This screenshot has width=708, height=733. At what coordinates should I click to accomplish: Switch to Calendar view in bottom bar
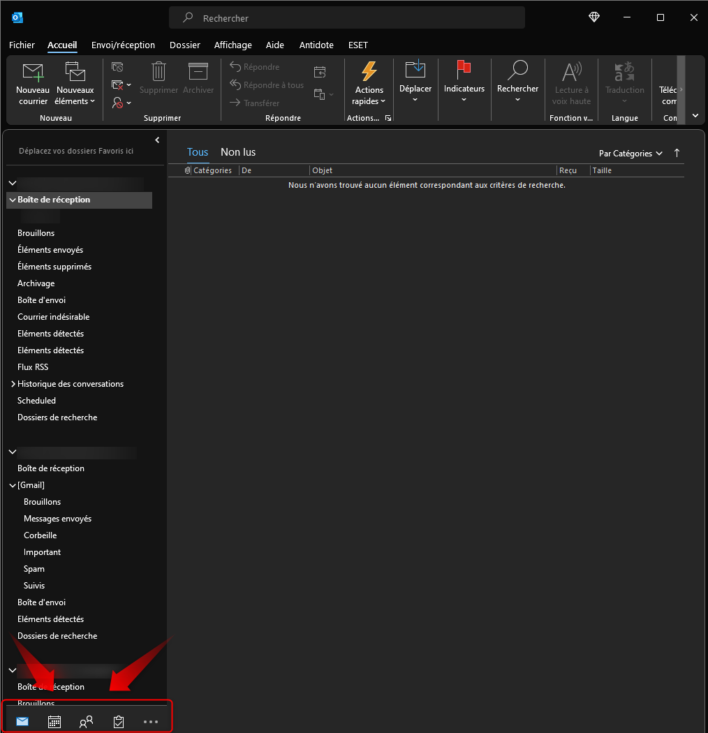tap(54, 721)
